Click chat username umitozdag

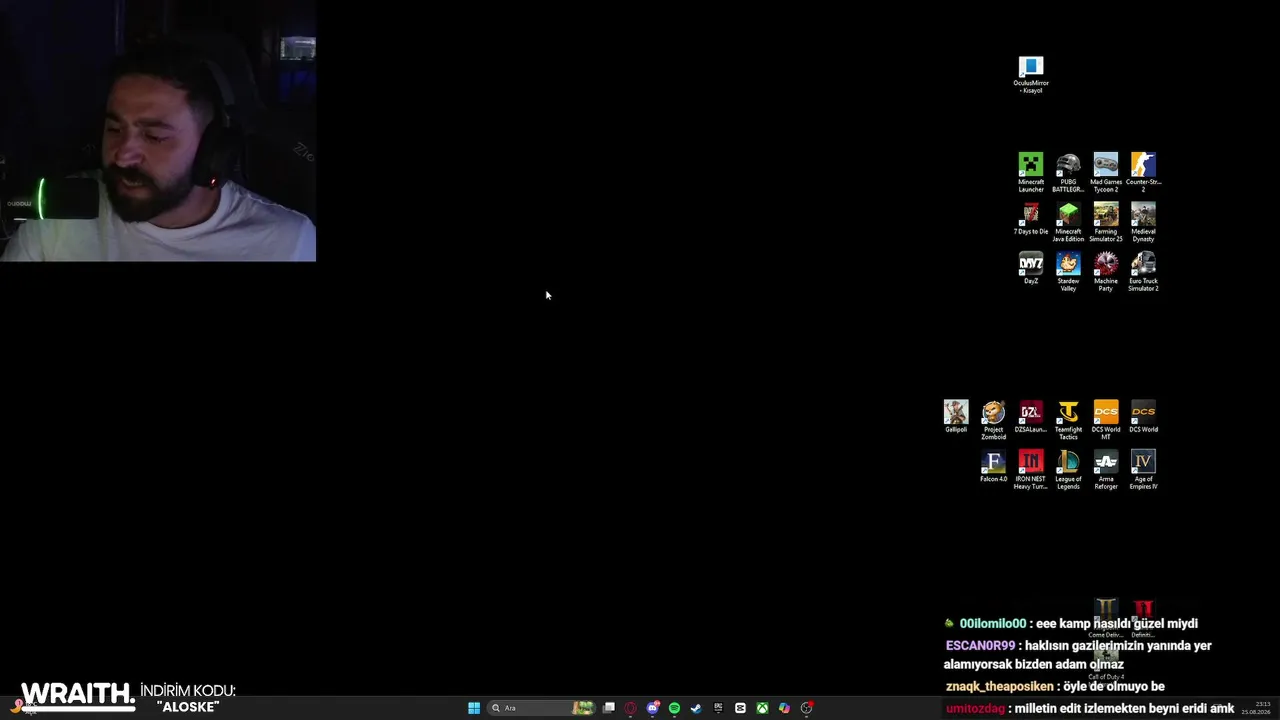(975, 709)
